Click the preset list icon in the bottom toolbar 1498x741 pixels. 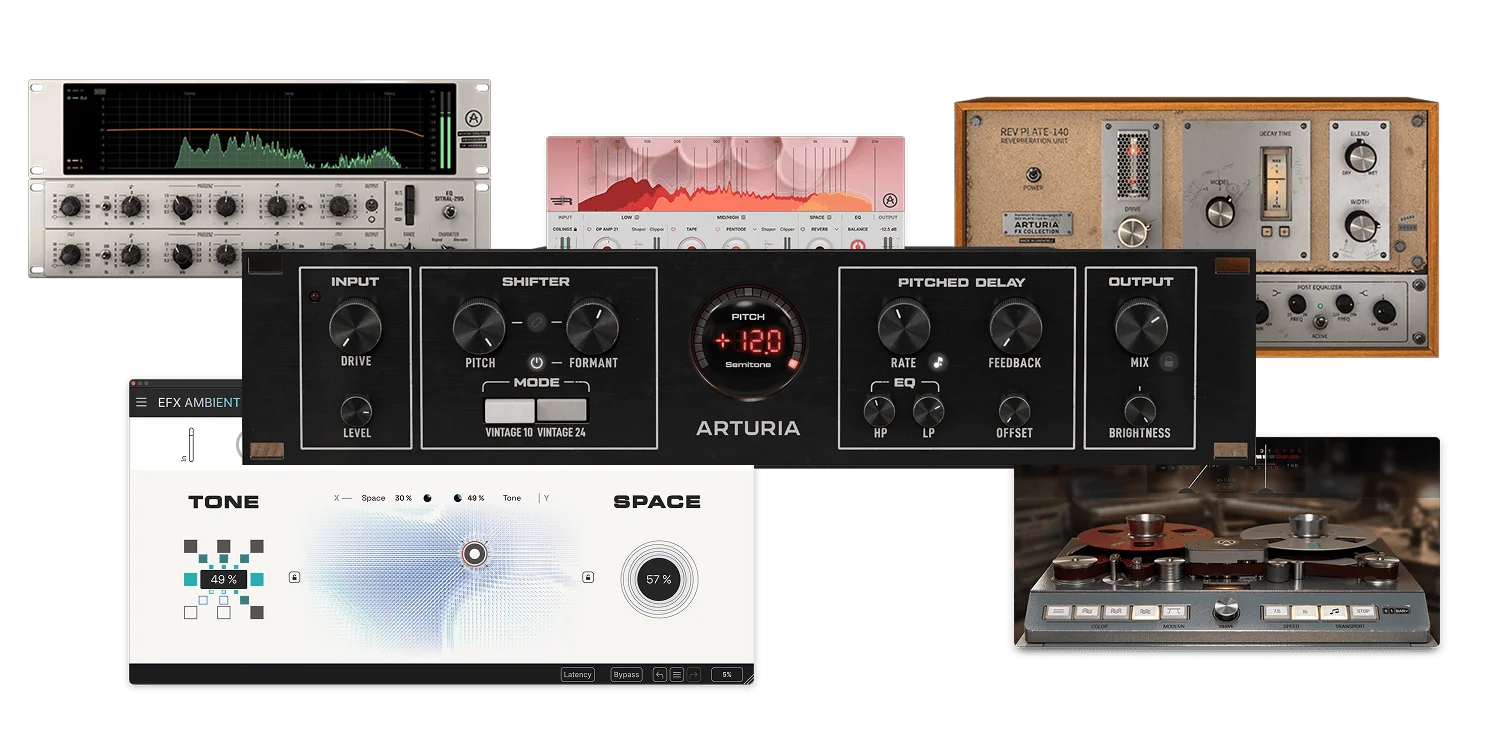pyautogui.click(x=677, y=674)
